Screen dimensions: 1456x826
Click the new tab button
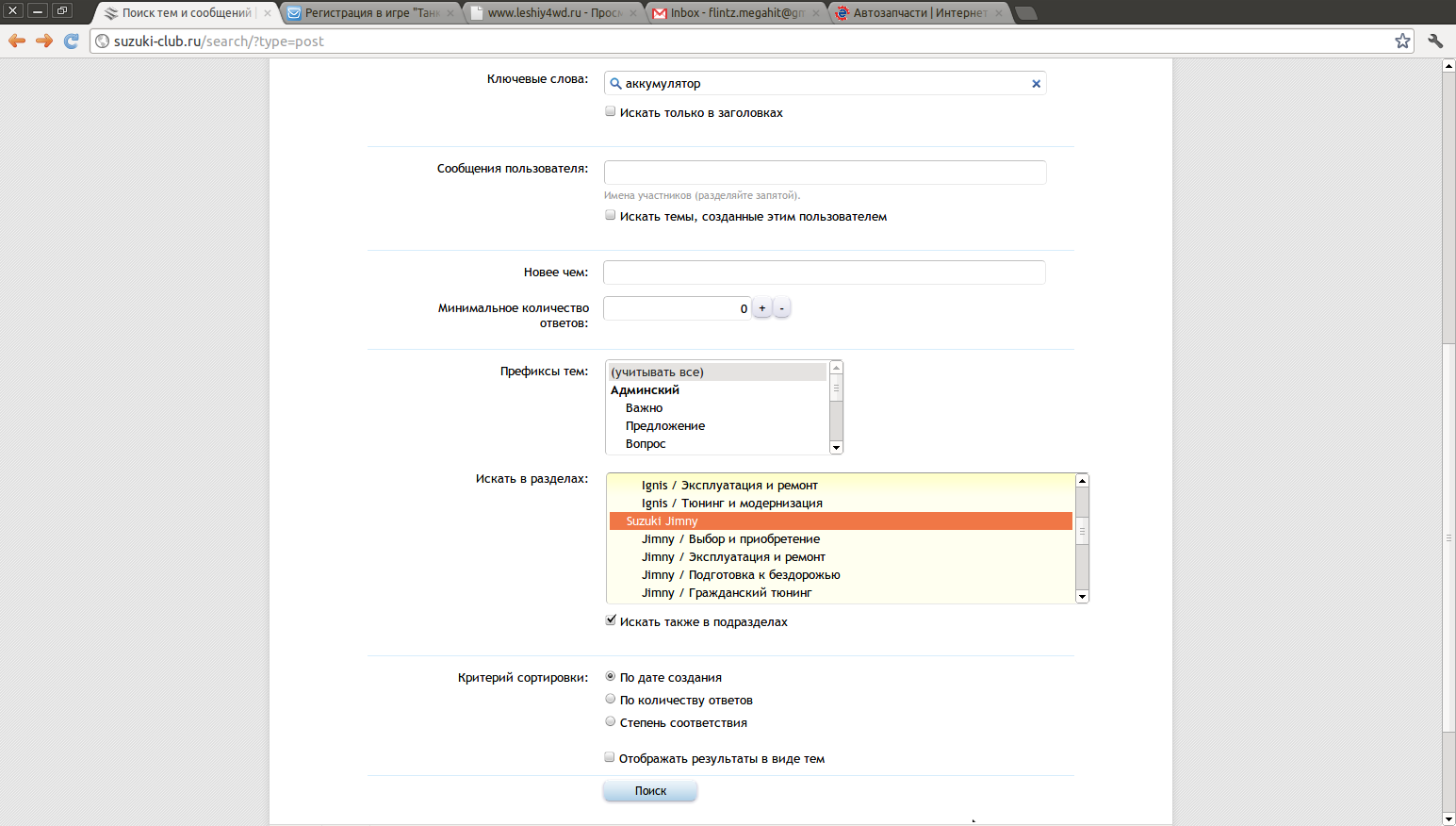(x=1026, y=13)
